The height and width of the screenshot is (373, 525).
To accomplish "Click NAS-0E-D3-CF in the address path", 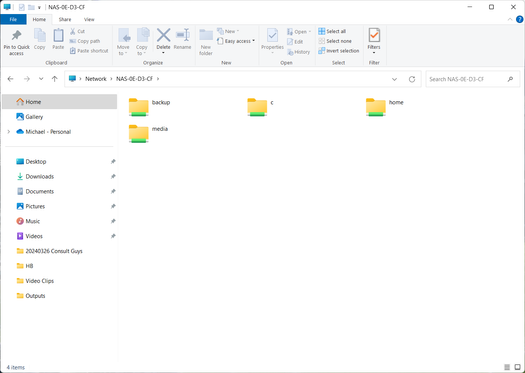I will [134, 79].
